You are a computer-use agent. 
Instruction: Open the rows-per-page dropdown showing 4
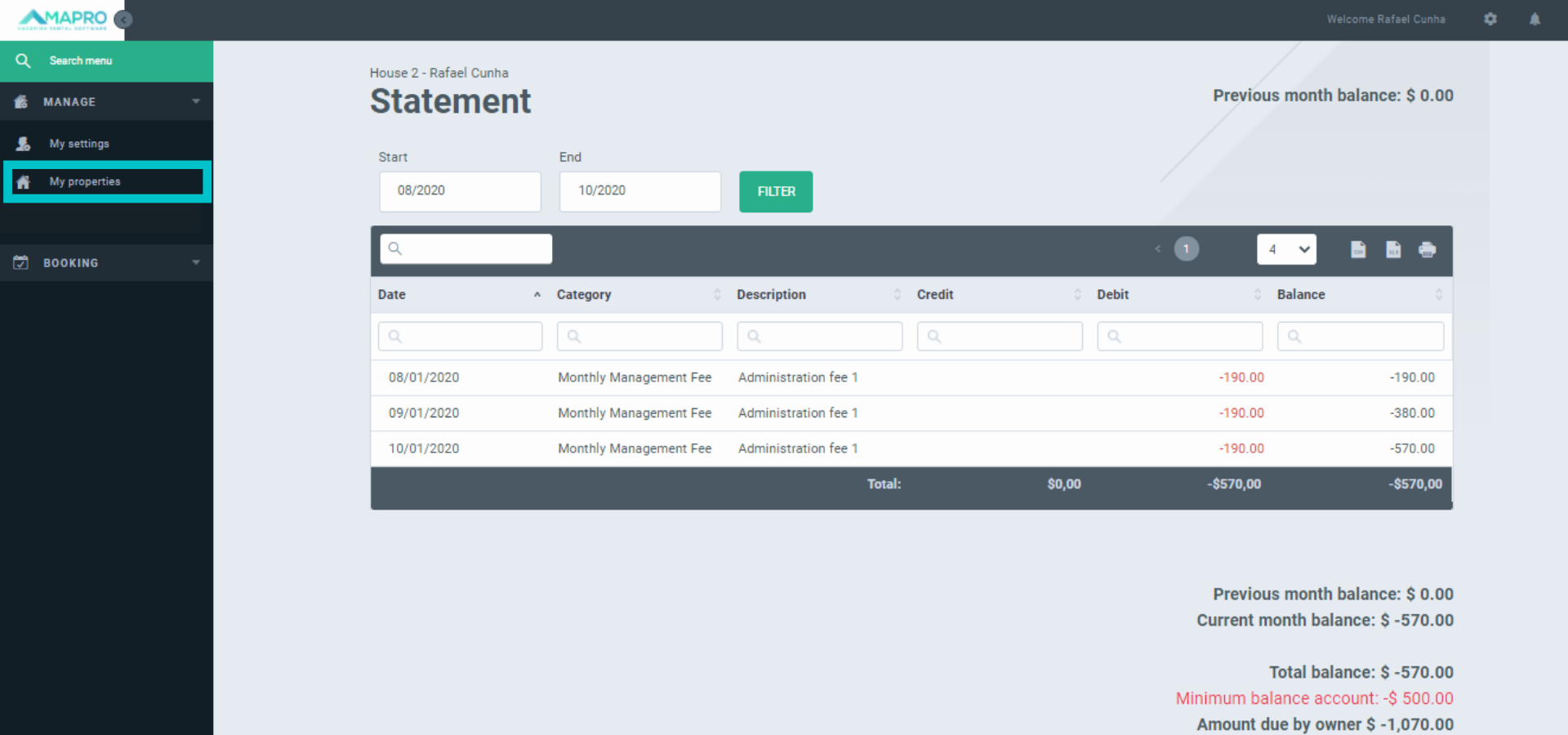pos(1286,250)
